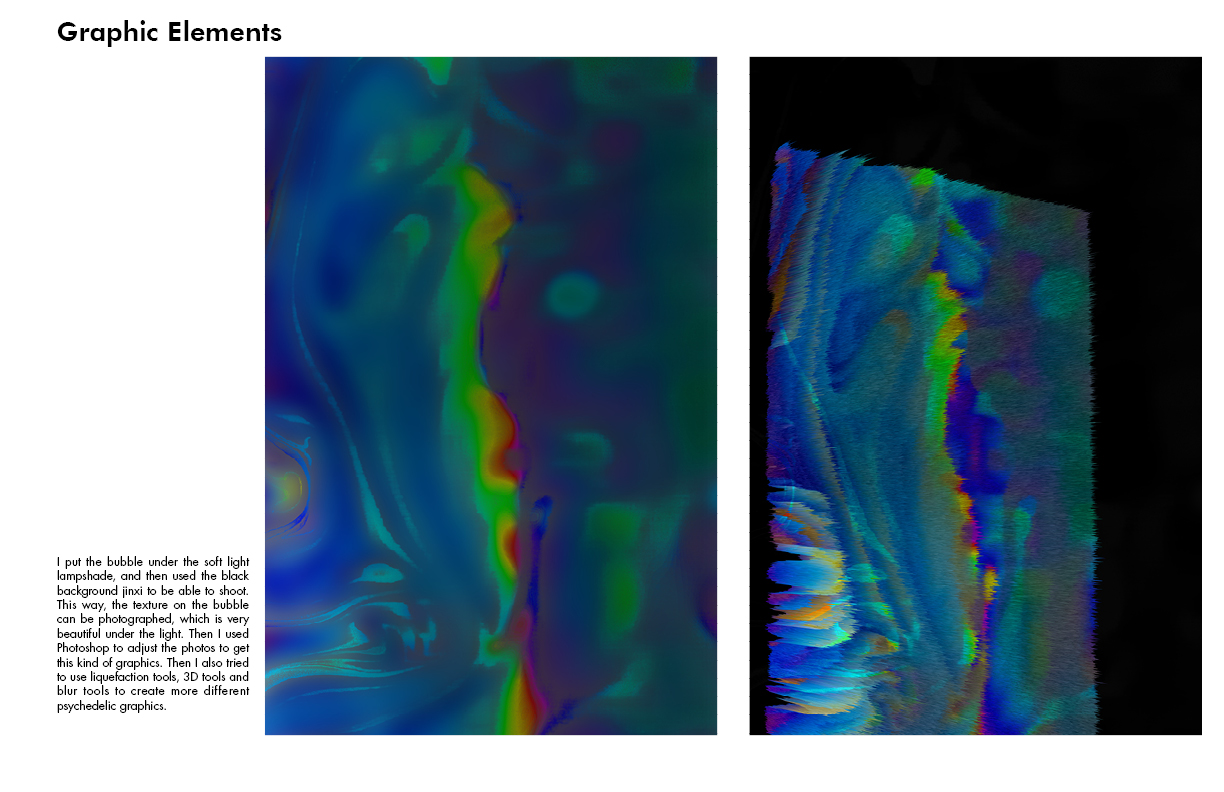Click the words "psychedelic graphics" ending the paragraph
This screenshot has width=1224, height=792.
tap(111, 706)
